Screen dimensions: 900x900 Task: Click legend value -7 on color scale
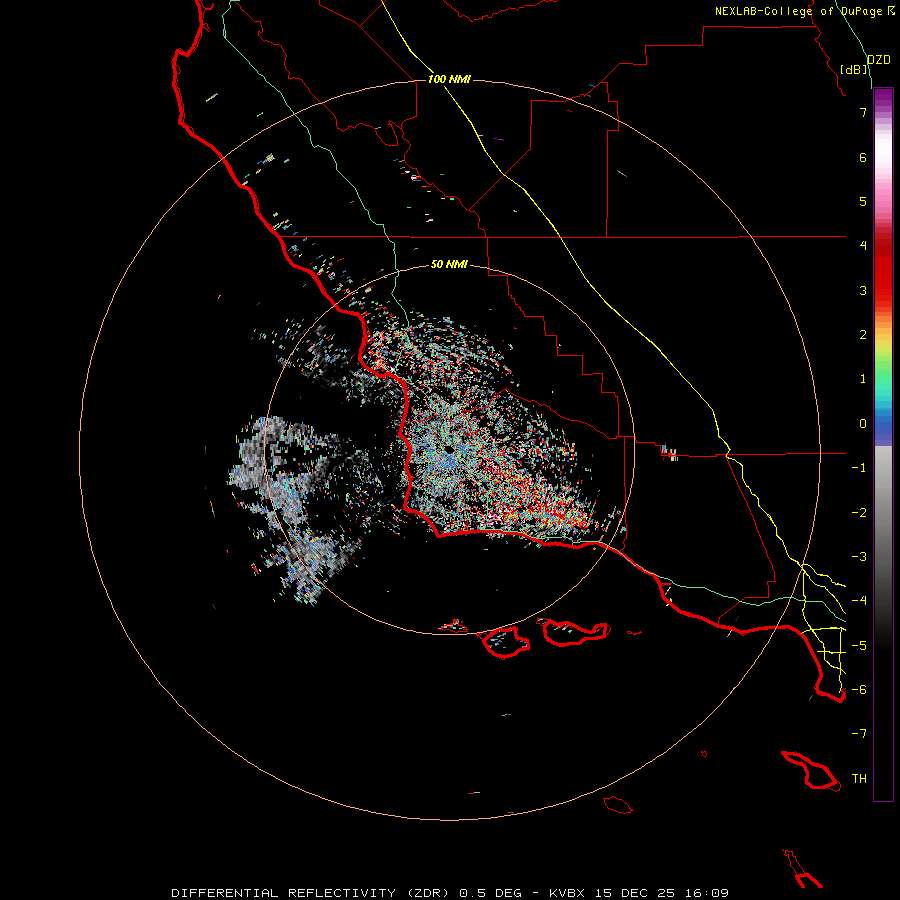[859, 734]
